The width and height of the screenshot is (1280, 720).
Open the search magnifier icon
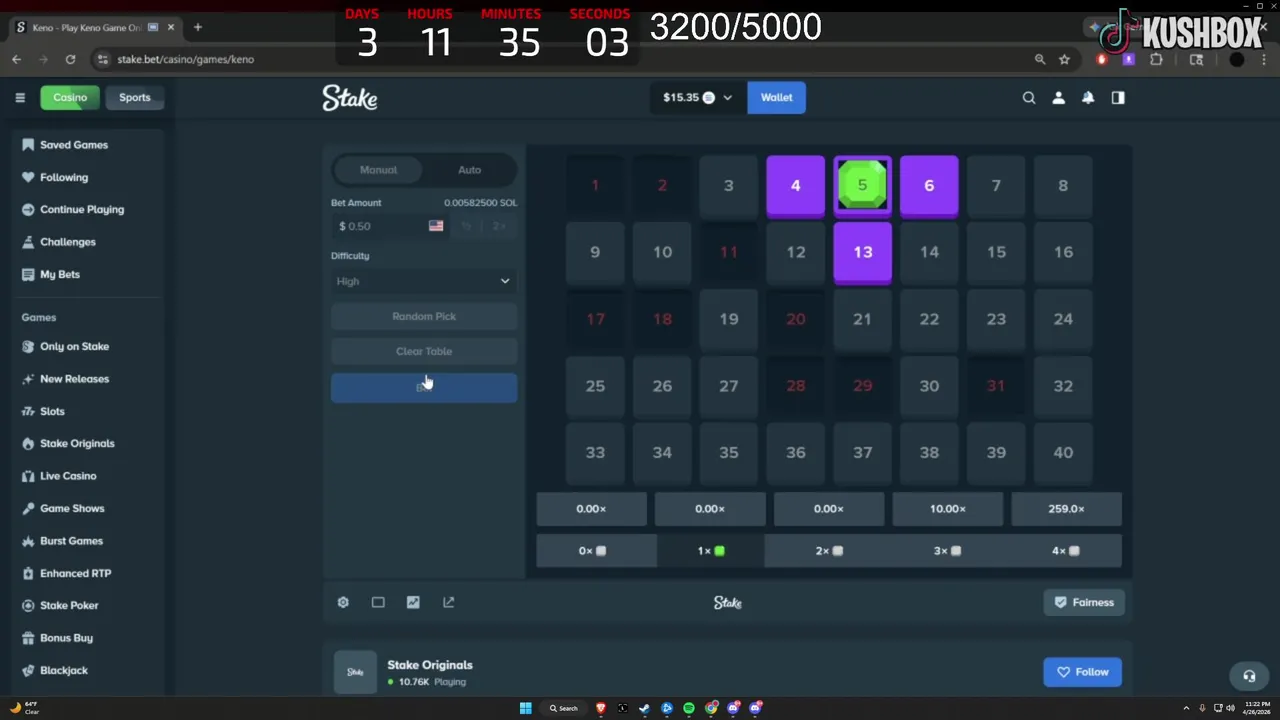tap(1029, 97)
